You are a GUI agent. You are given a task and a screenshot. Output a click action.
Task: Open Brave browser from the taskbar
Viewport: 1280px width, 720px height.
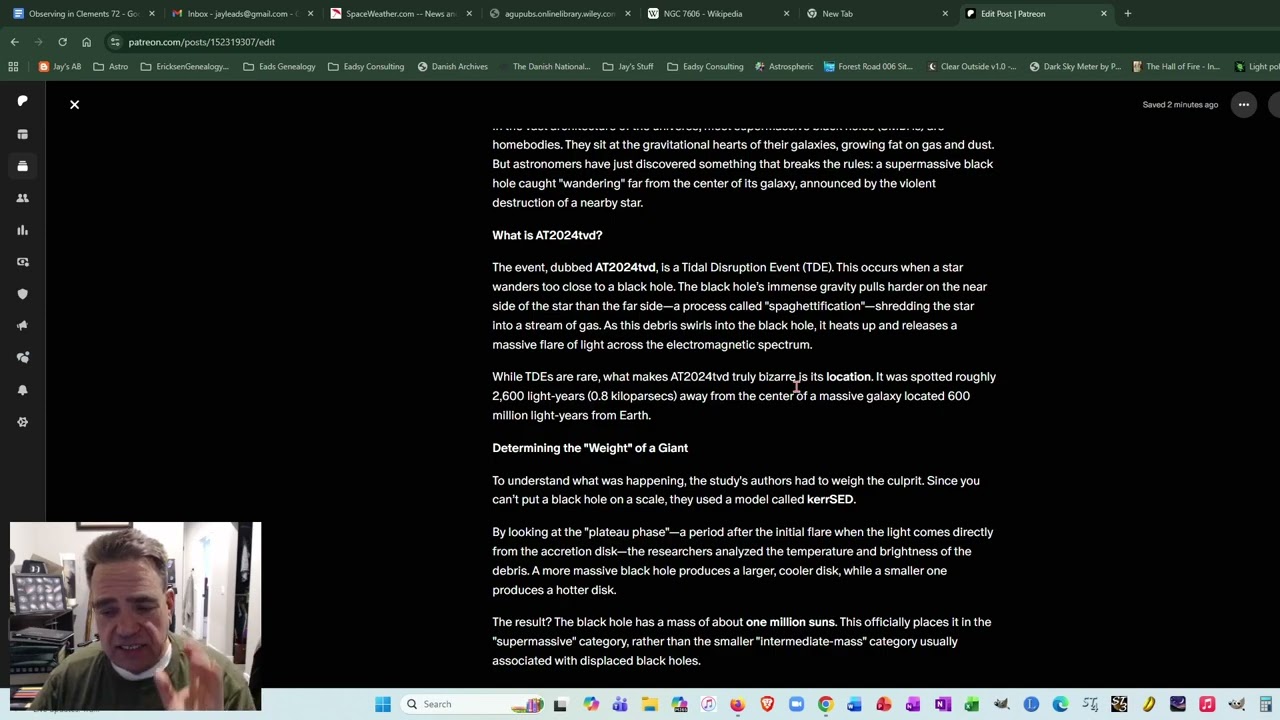[767, 704]
